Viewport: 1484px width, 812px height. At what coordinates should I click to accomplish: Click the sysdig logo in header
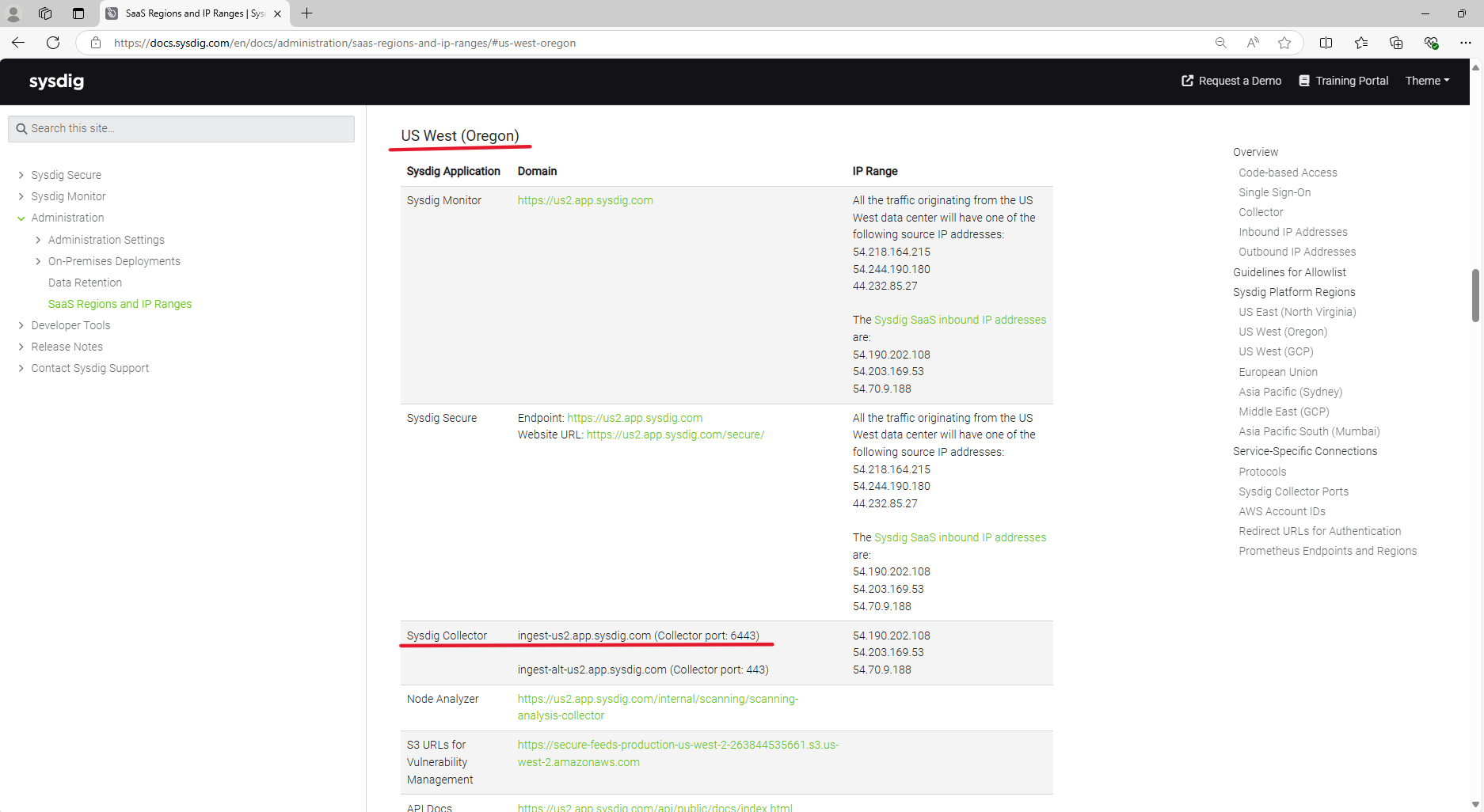[x=56, y=82]
